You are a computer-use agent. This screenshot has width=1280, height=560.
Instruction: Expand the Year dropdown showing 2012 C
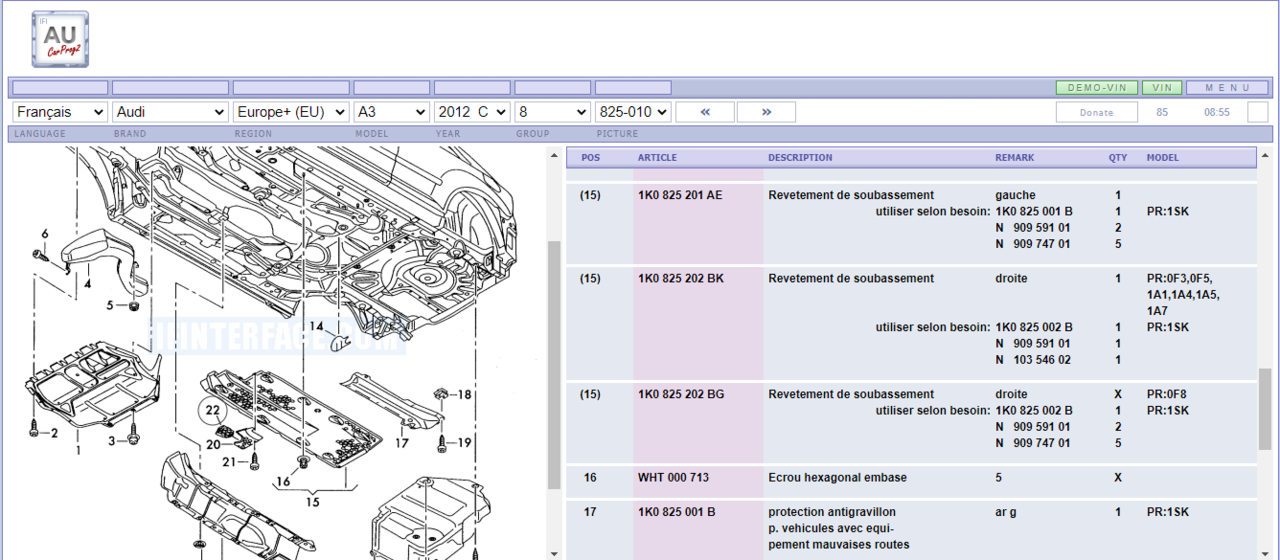[x=472, y=112]
